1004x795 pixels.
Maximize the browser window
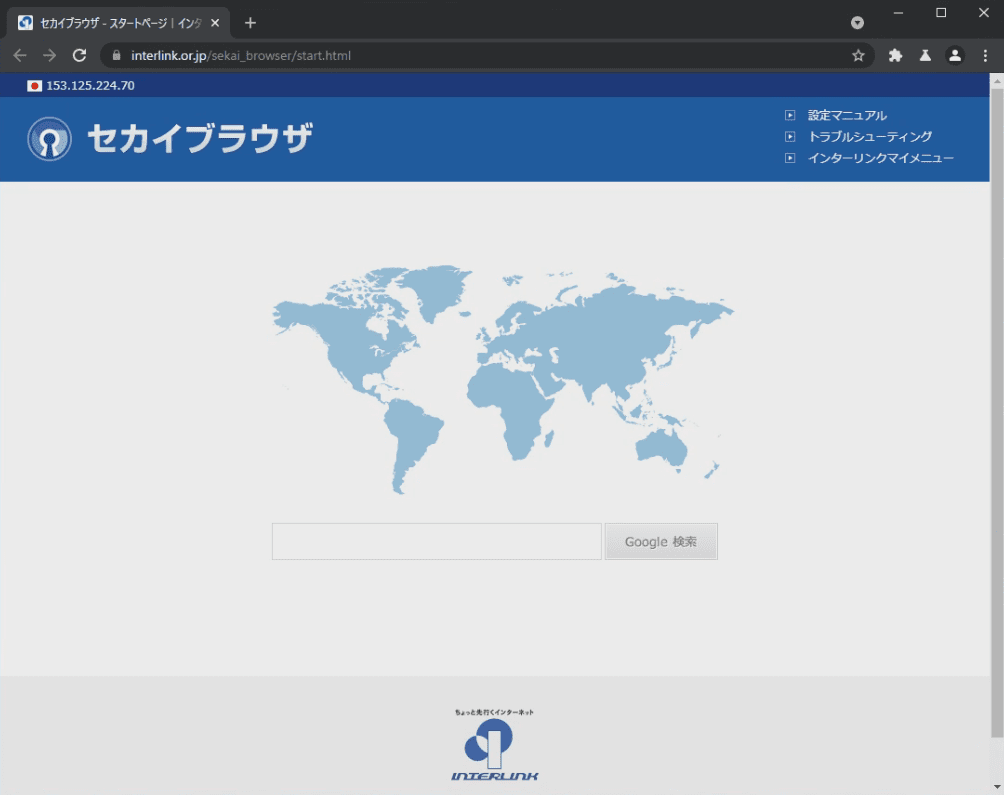pyautogui.click(x=941, y=13)
